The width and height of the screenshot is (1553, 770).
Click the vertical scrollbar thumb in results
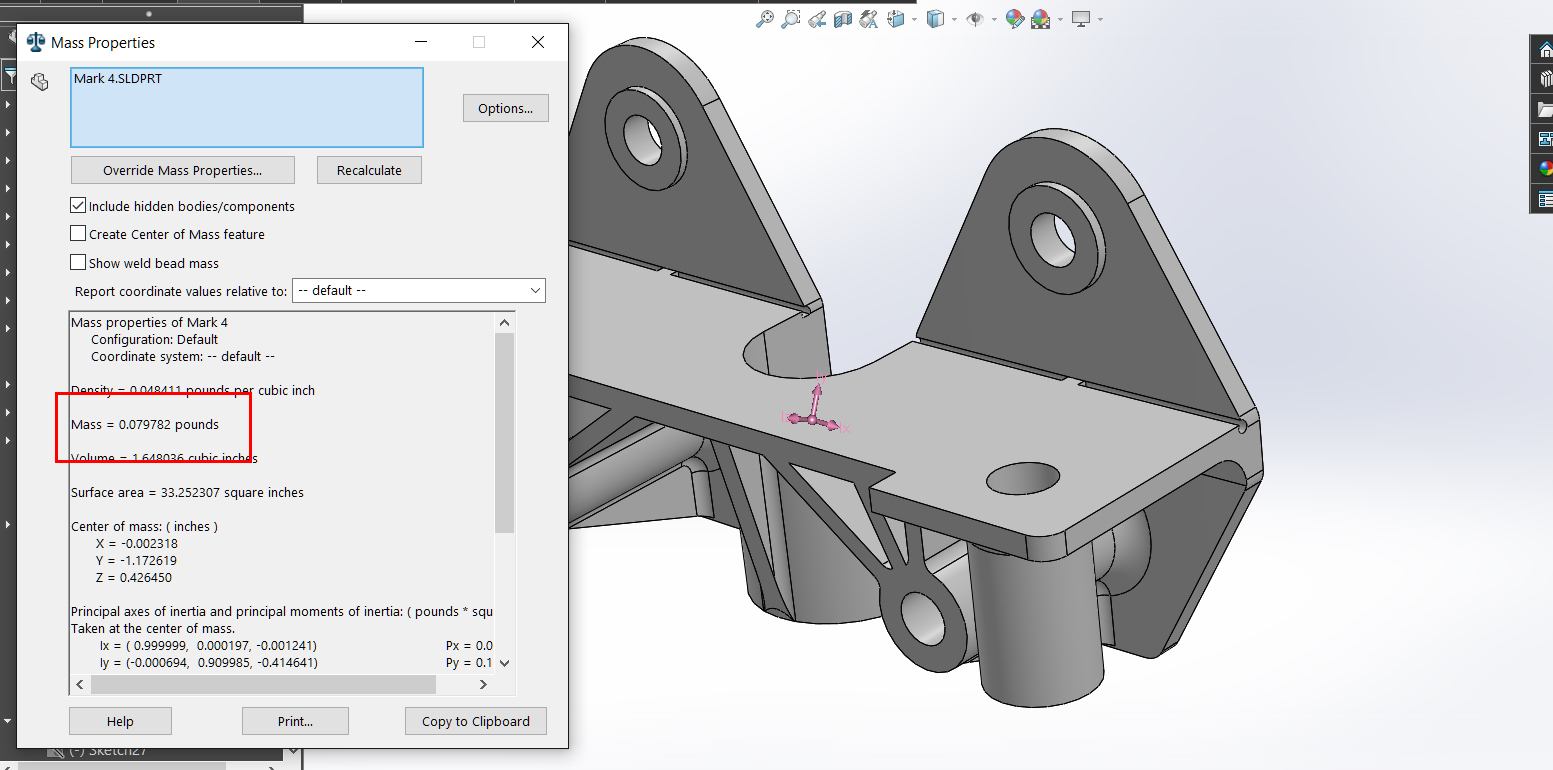pos(505,433)
